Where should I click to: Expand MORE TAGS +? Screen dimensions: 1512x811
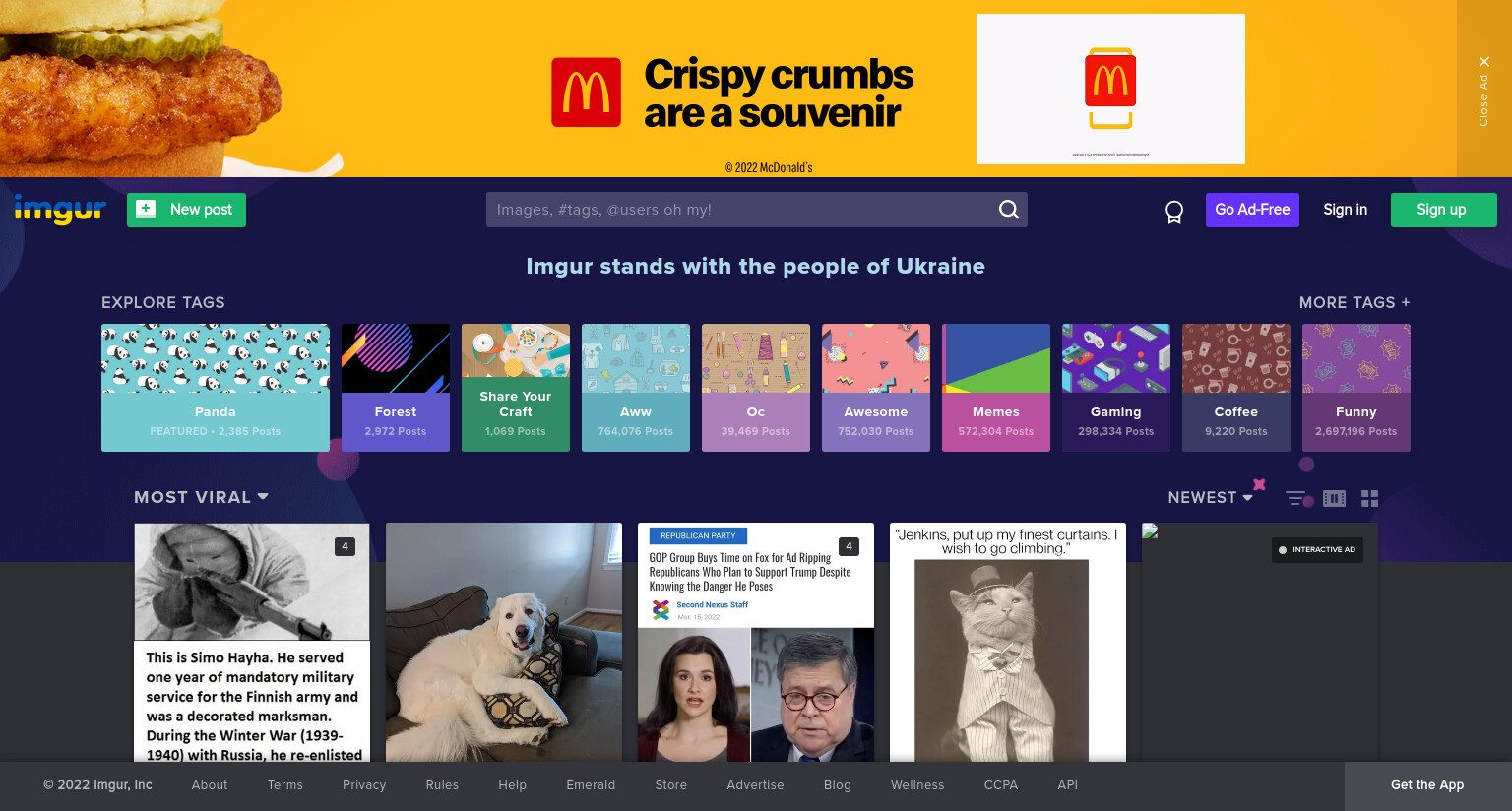coord(1354,302)
